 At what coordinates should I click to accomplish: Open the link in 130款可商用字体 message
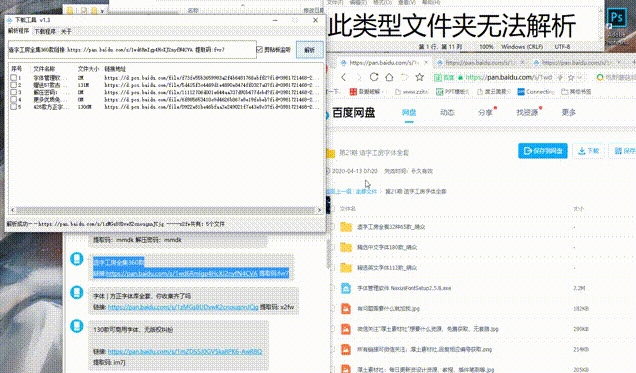185,352
